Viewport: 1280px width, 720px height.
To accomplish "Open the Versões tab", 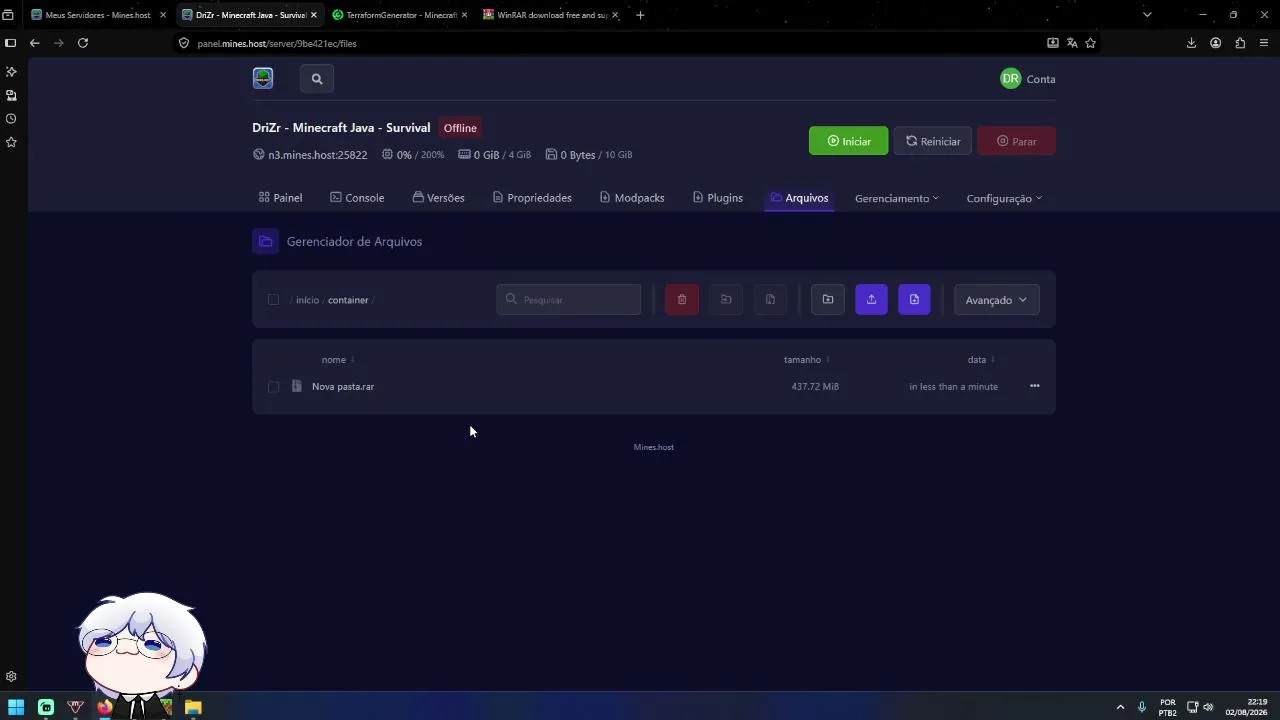I will click(438, 198).
